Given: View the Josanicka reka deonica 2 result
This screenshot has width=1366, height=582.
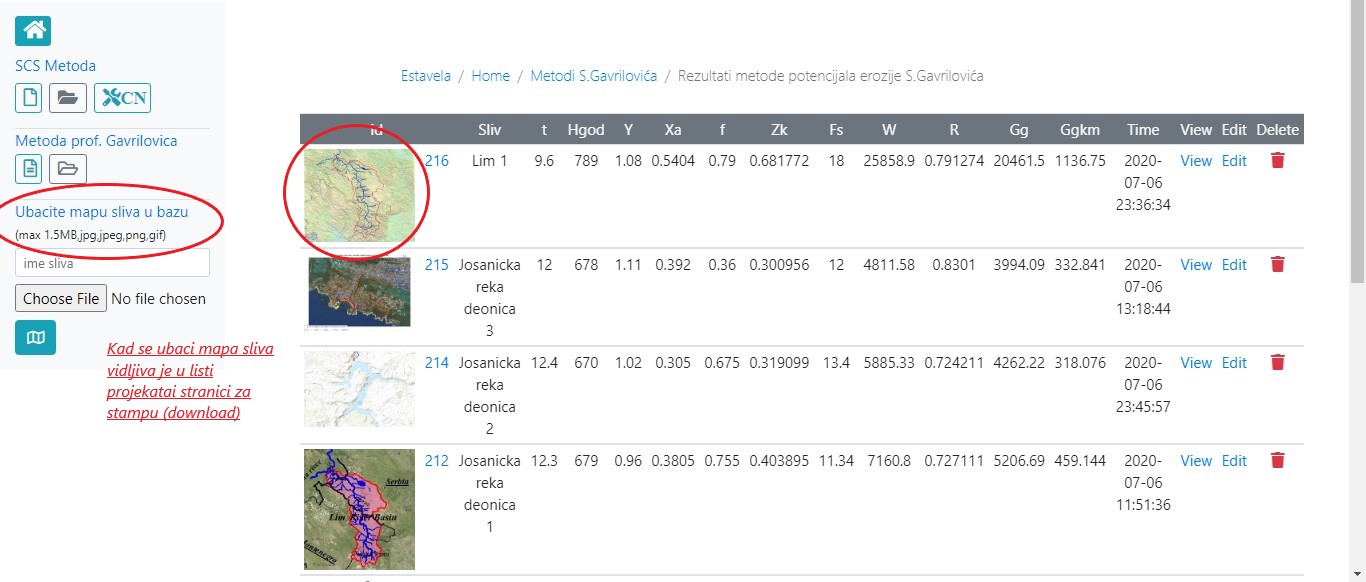Looking at the screenshot, I should tap(1196, 363).
